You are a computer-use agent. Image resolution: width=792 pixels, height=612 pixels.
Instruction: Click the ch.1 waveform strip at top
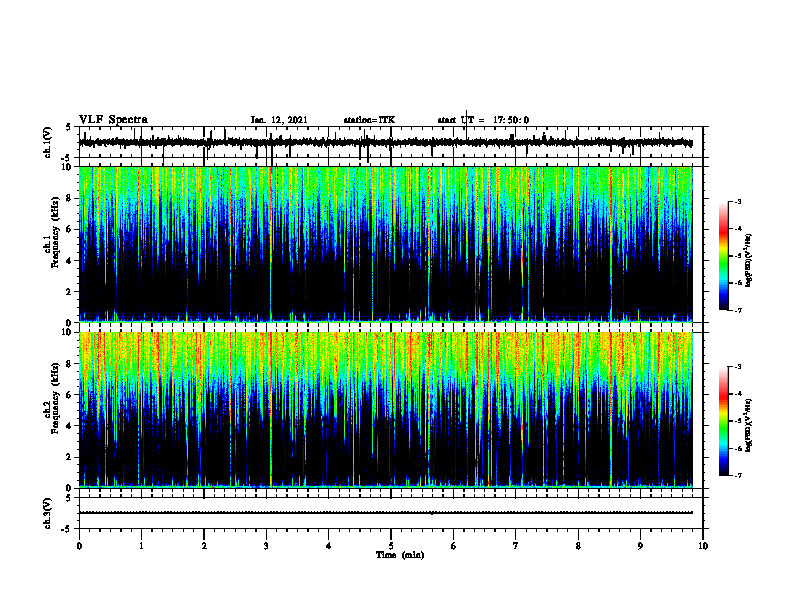click(391, 142)
